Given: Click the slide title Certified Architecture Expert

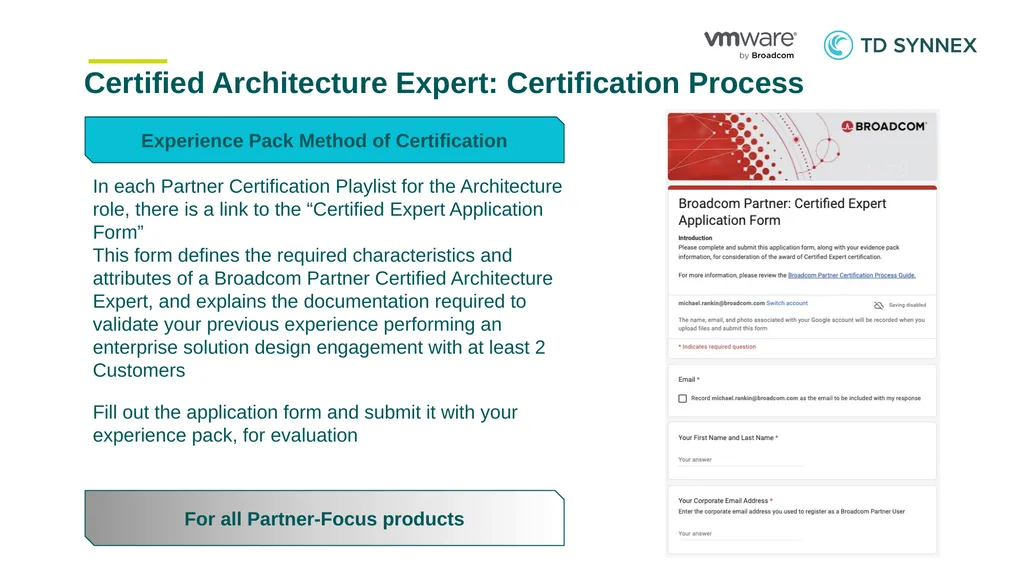Looking at the screenshot, I should (444, 83).
